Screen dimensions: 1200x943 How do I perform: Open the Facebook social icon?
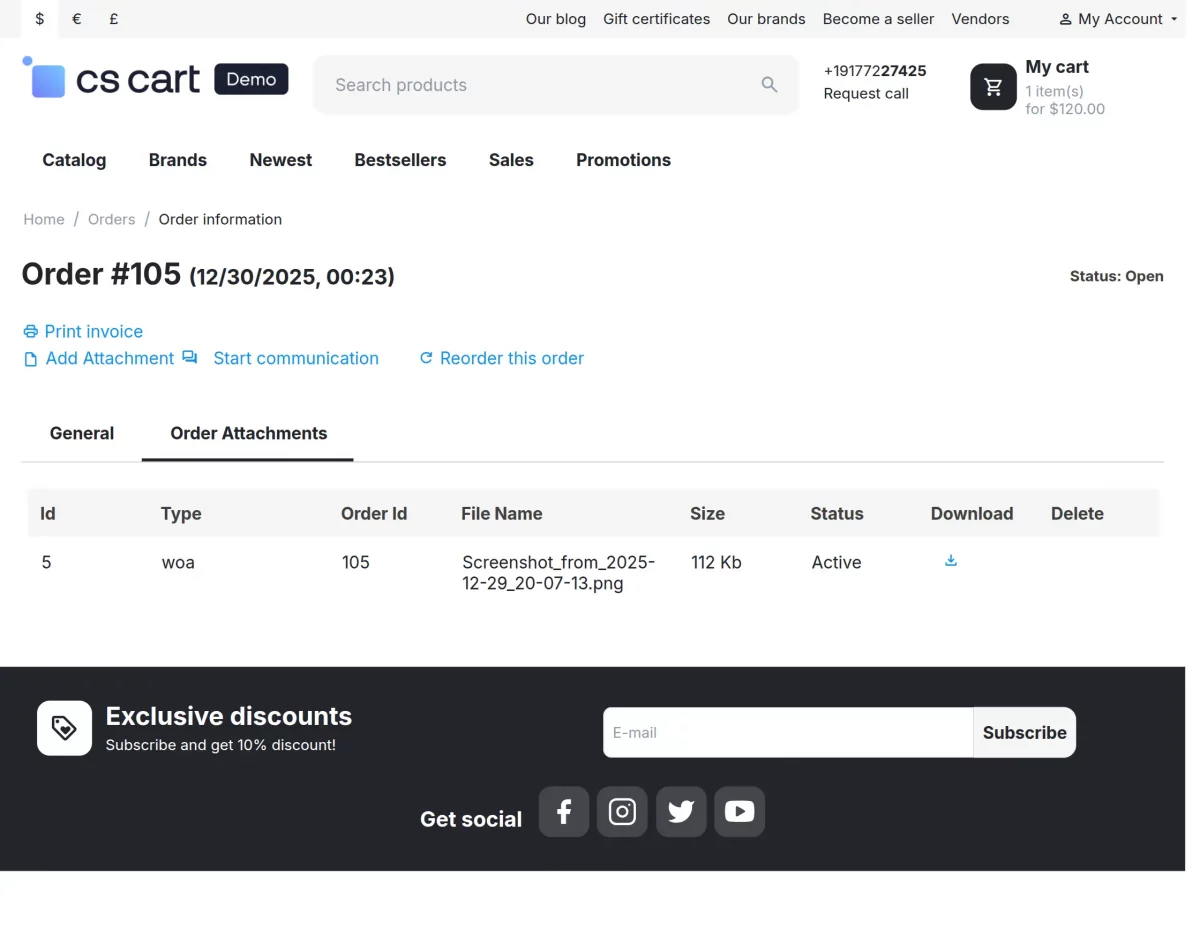[x=564, y=812]
